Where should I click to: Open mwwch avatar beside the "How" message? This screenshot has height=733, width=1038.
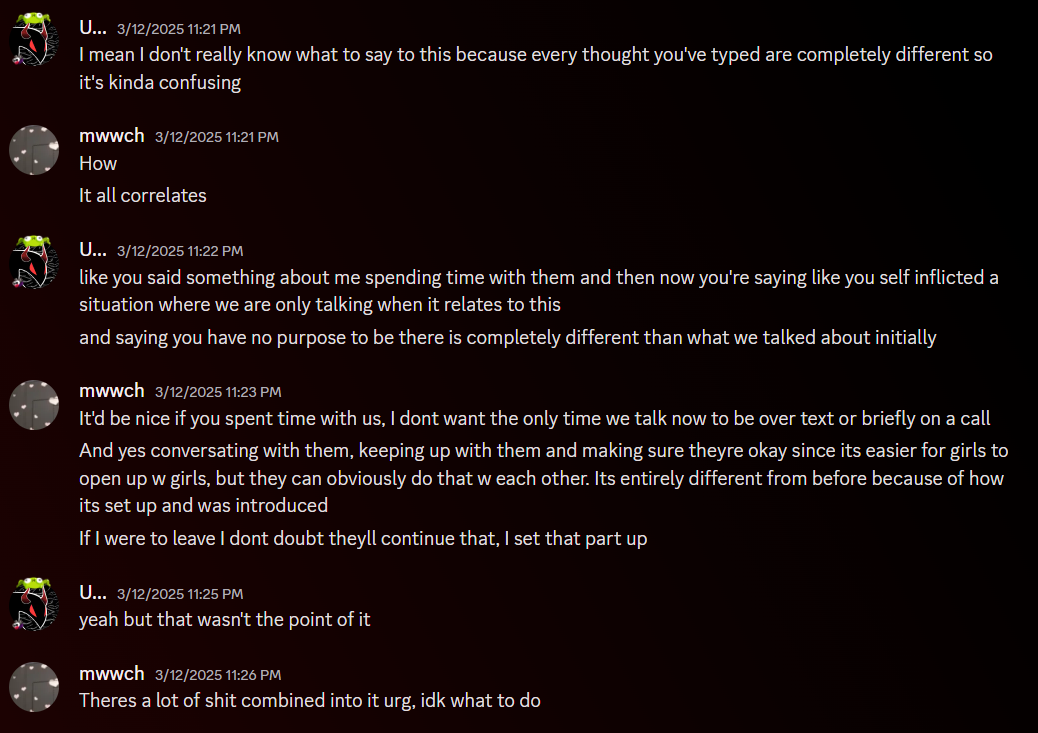point(34,150)
